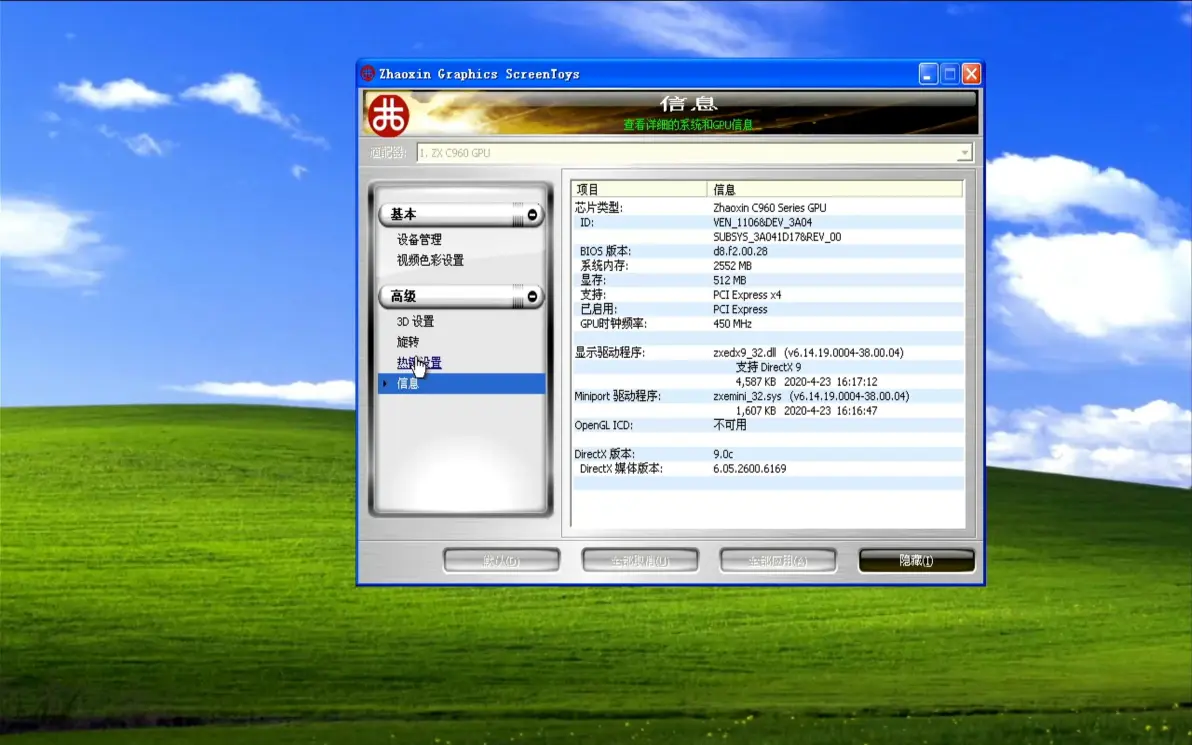This screenshot has height=745, width=1192.
Task: Select the Miniport 驱动程序 row label
Action: (617, 396)
